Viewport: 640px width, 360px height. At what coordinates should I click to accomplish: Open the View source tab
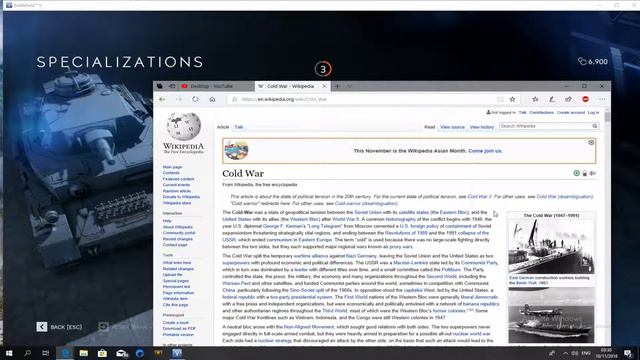[452, 127]
